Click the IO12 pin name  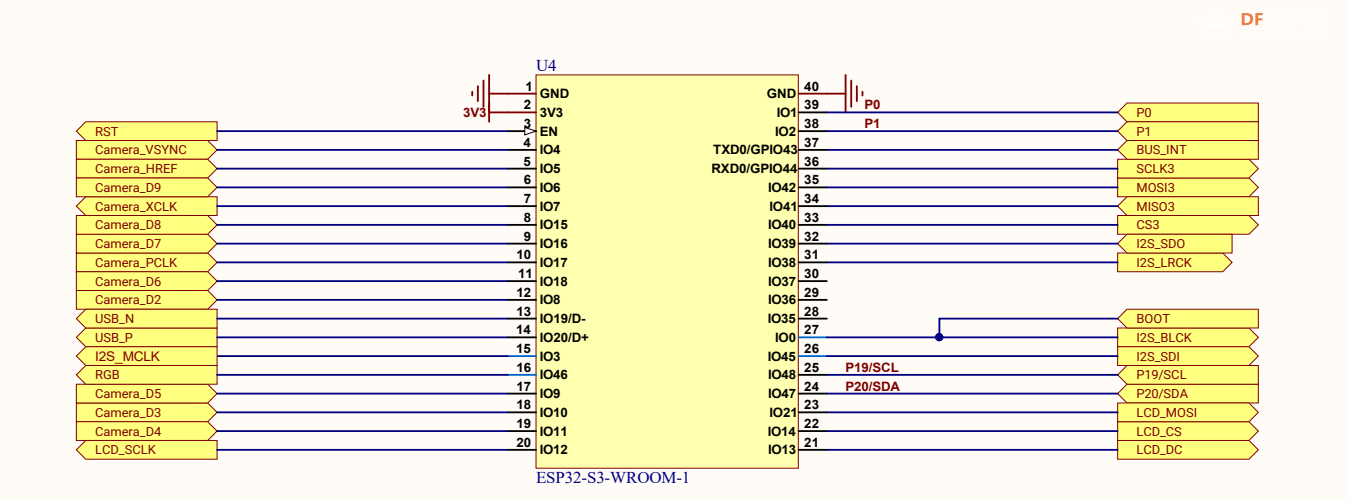[x=554, y=450]
